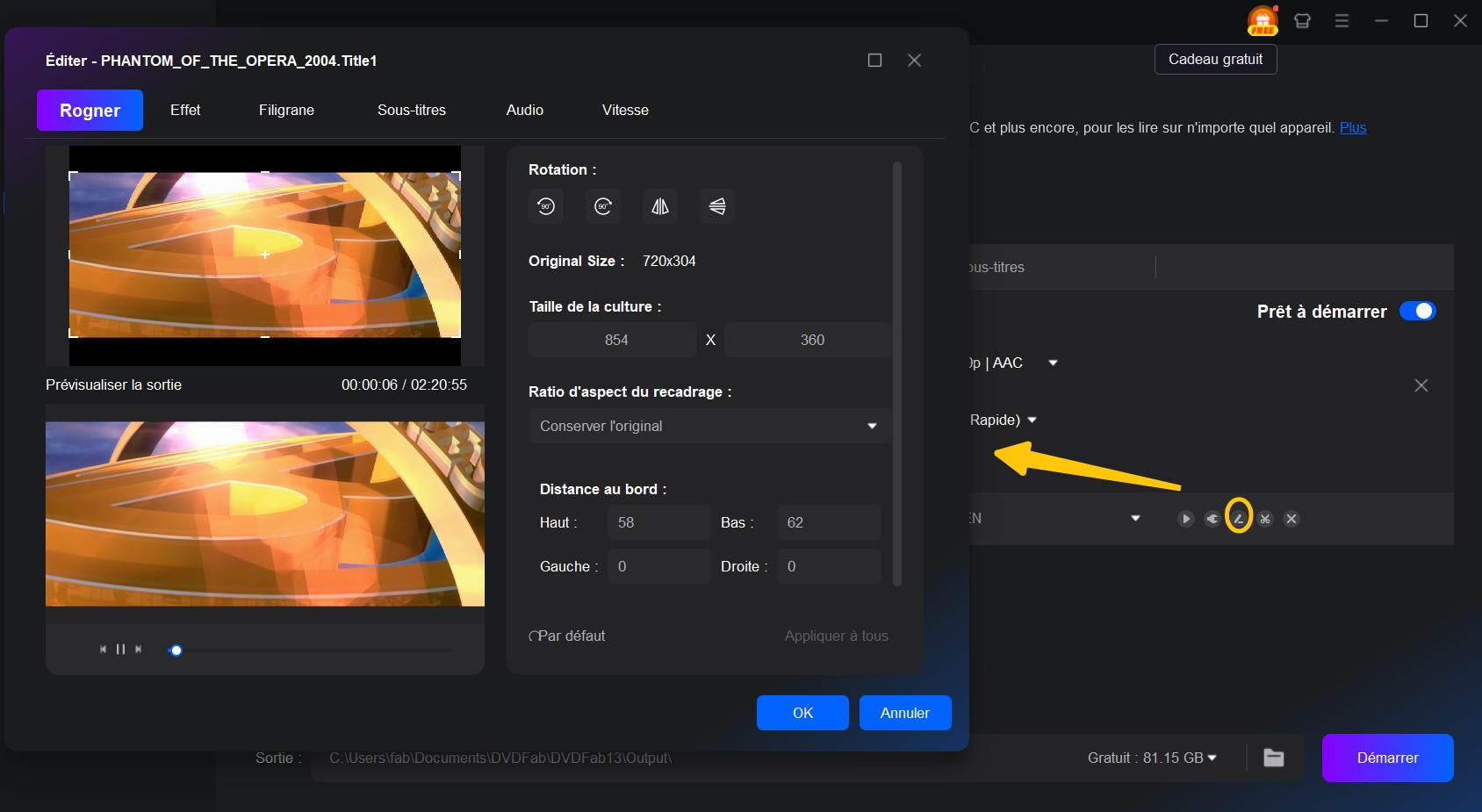
Task: Expand the EN language dropdown arrow
Action: click(x=1135, y=518)
